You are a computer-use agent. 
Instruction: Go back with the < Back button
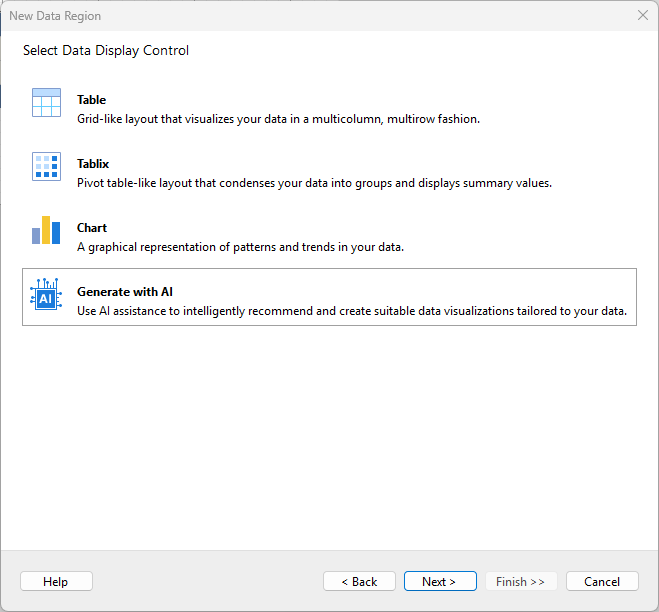(x=359, y=581)
